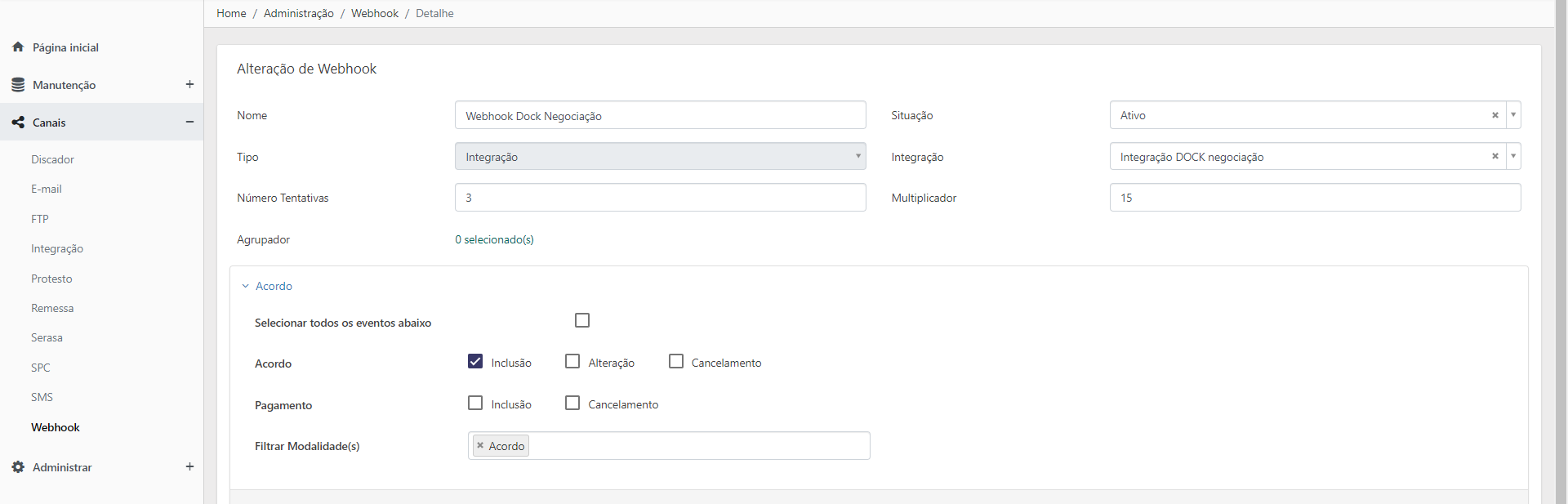
Task: Click the gear icon beside Administrar
Action: (x=18, y=467)
